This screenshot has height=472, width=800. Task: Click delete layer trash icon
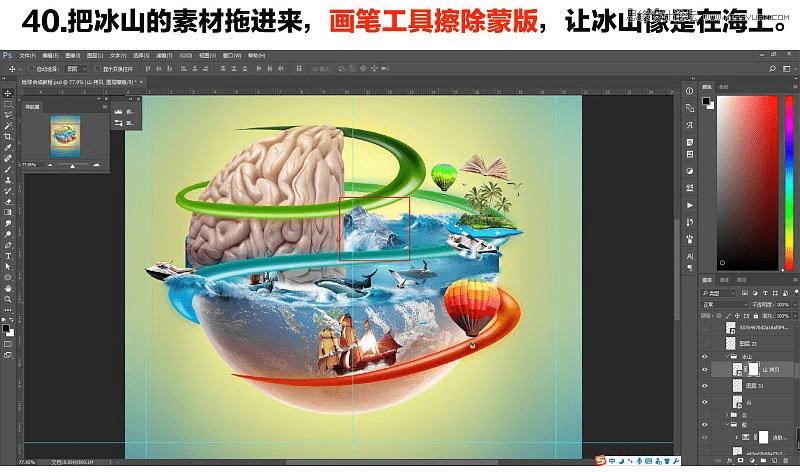786,460
